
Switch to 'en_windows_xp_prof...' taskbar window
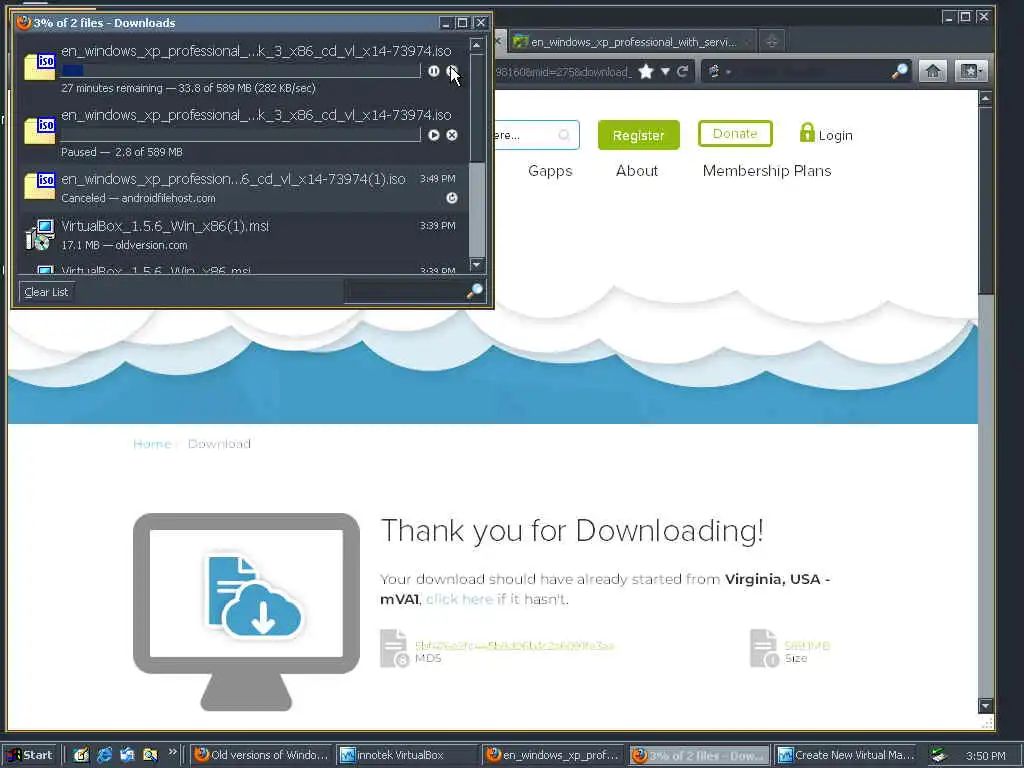click(x=554, y=755)
